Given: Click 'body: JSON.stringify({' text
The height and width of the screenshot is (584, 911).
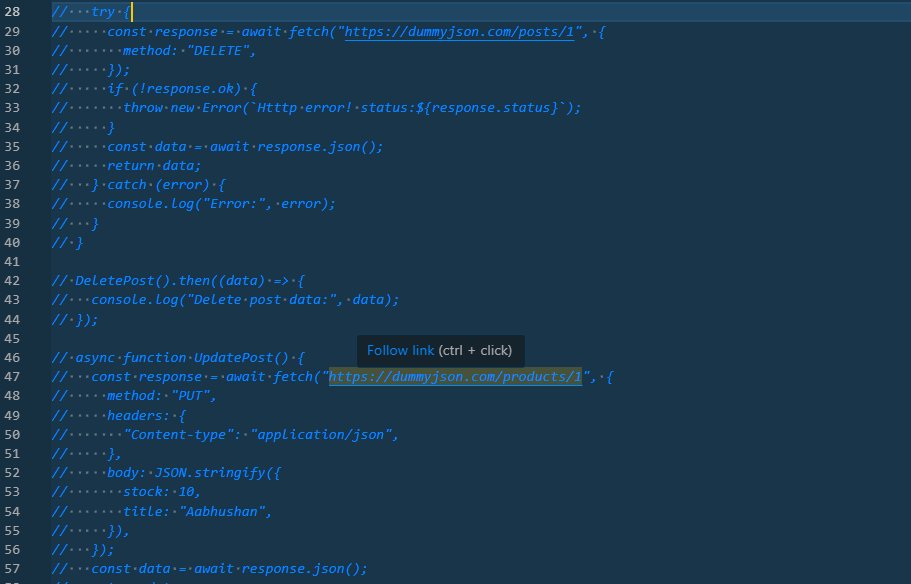Looking at the screenshot, I should (193, 472).
